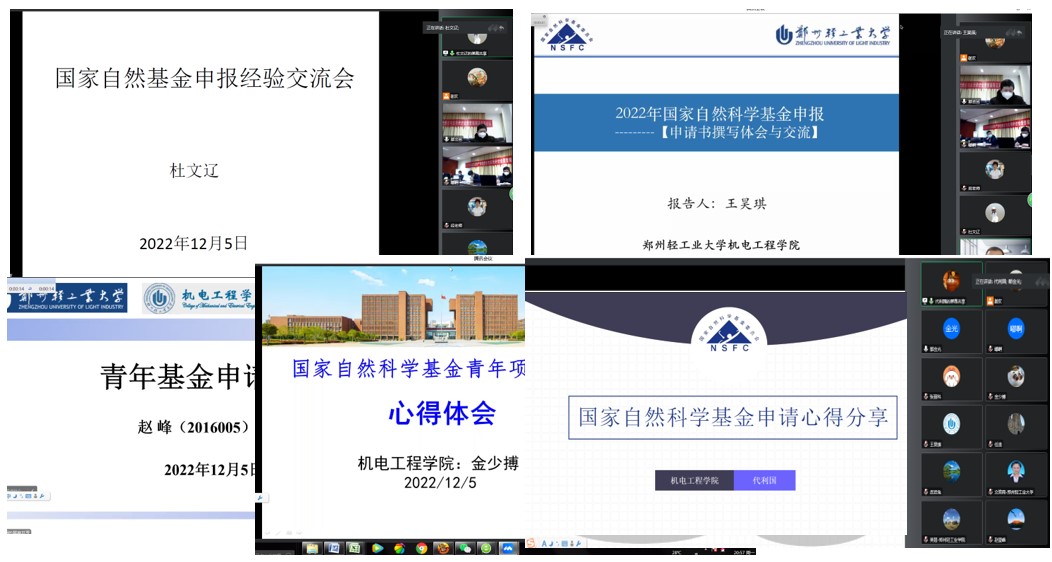Launch the Word icon in the taskbar
The width and height of the screenshot is (1052, 562).
(333, 548)
